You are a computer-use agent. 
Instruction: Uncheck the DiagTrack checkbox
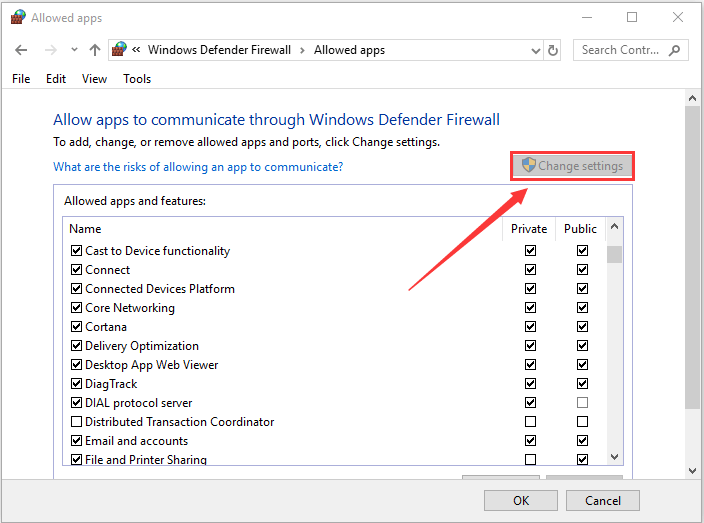(x=76, y=383)
